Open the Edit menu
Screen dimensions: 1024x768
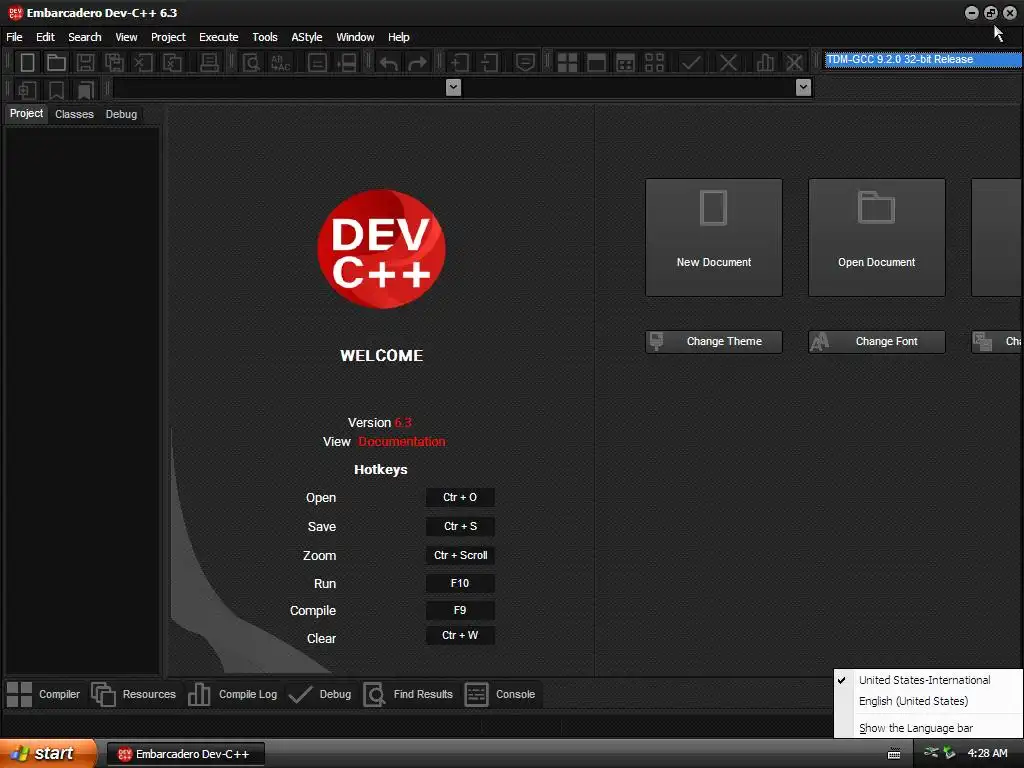[x=45, y=37]
